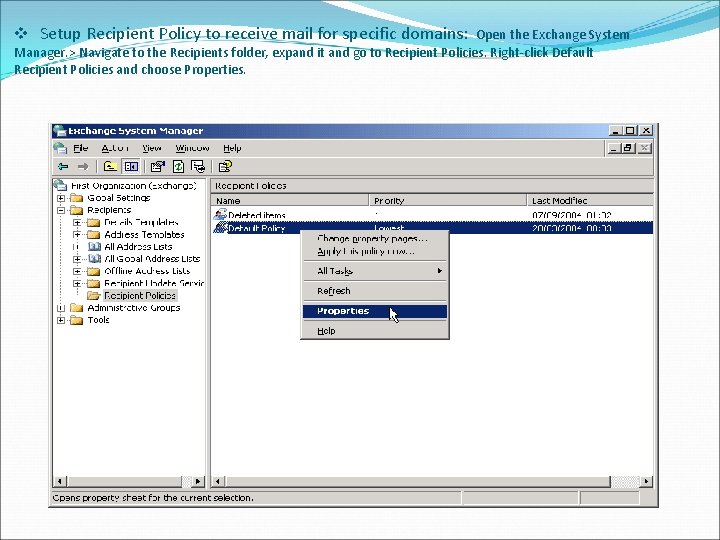Expand the Administrative Groups node

(61, 308)
